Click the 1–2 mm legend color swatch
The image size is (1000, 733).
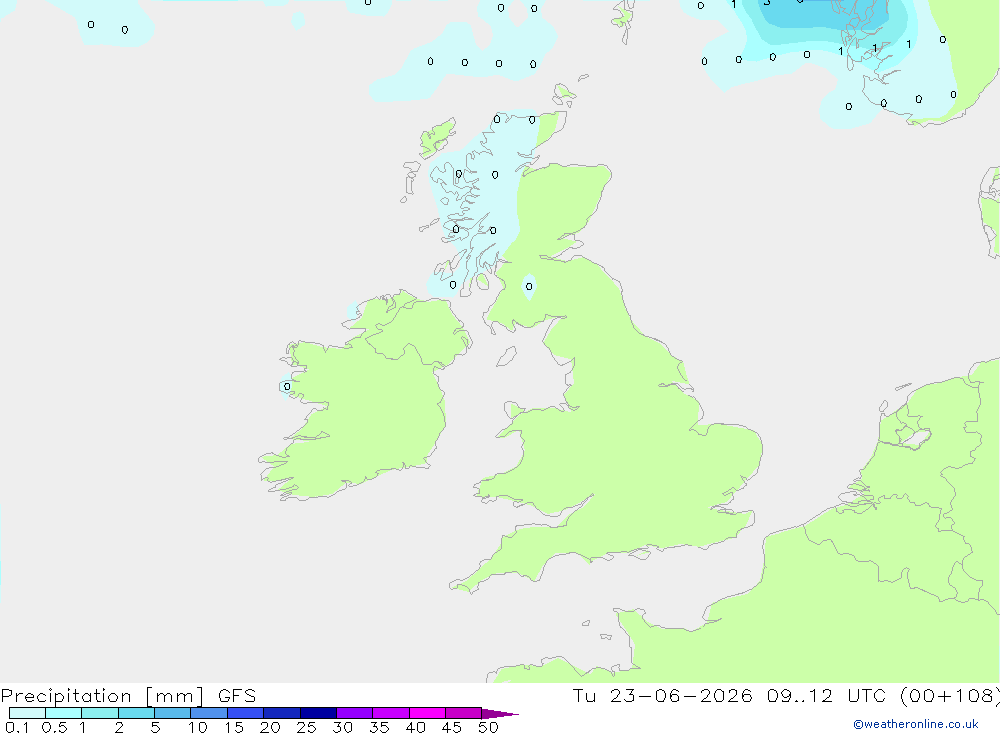(100, 713)
